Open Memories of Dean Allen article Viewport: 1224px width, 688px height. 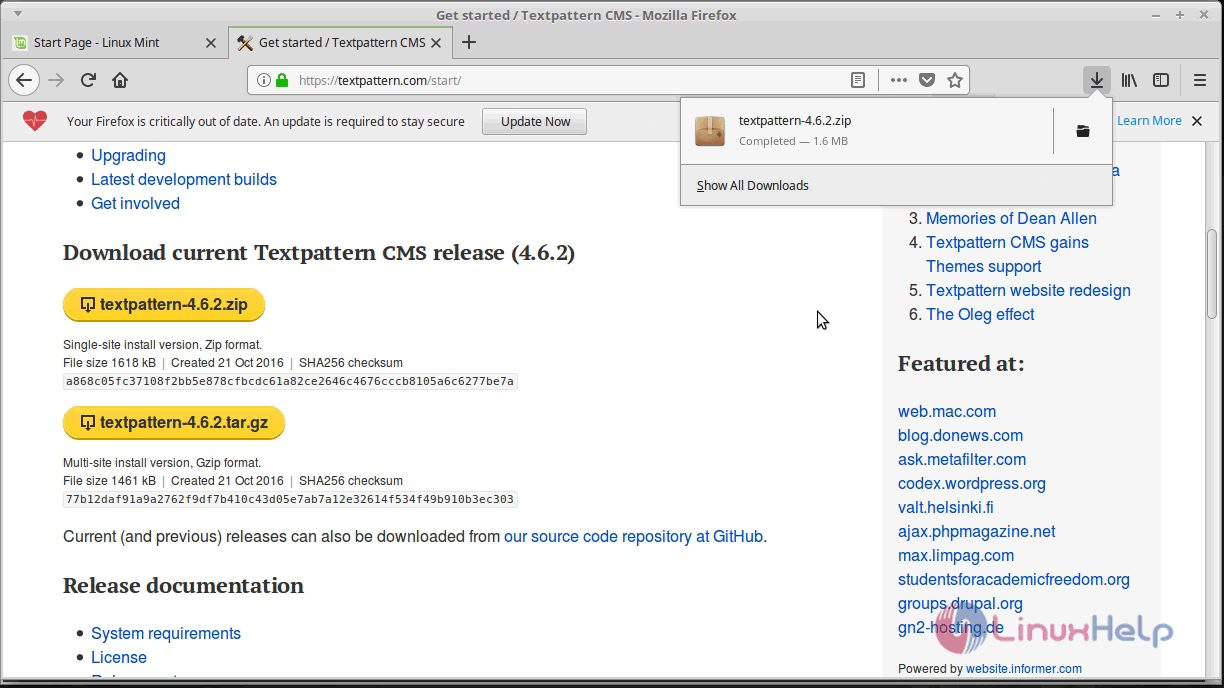(x=1011, y=218)
